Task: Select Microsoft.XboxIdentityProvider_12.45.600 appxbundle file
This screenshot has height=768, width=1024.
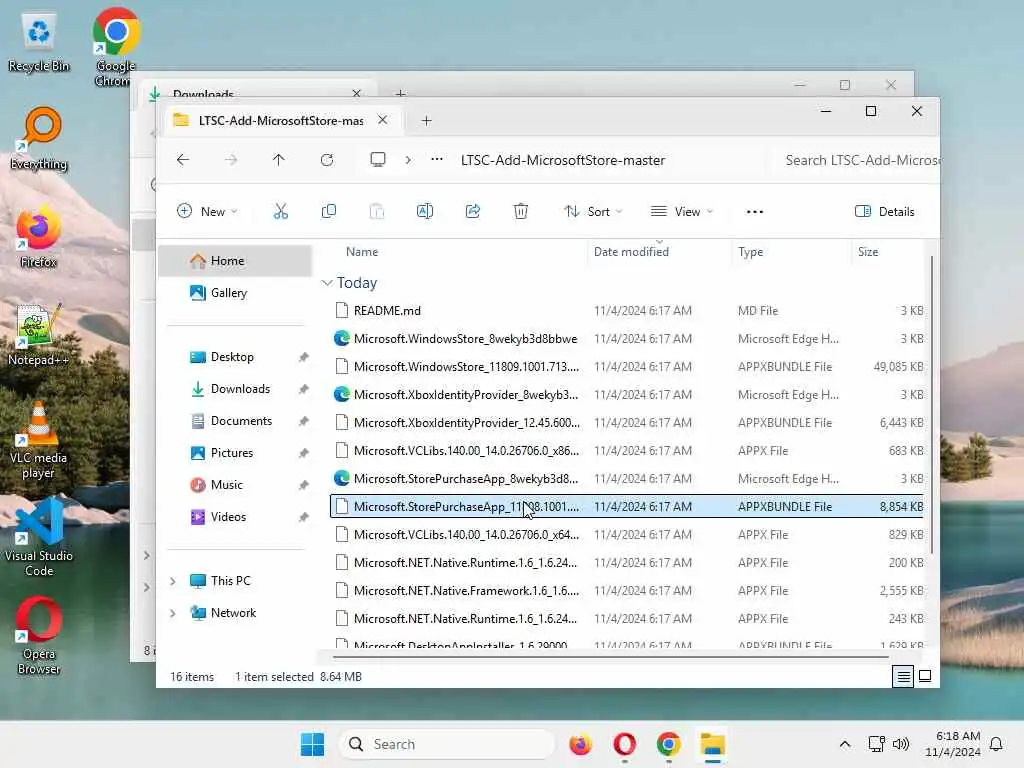Action: pos(627,423)
